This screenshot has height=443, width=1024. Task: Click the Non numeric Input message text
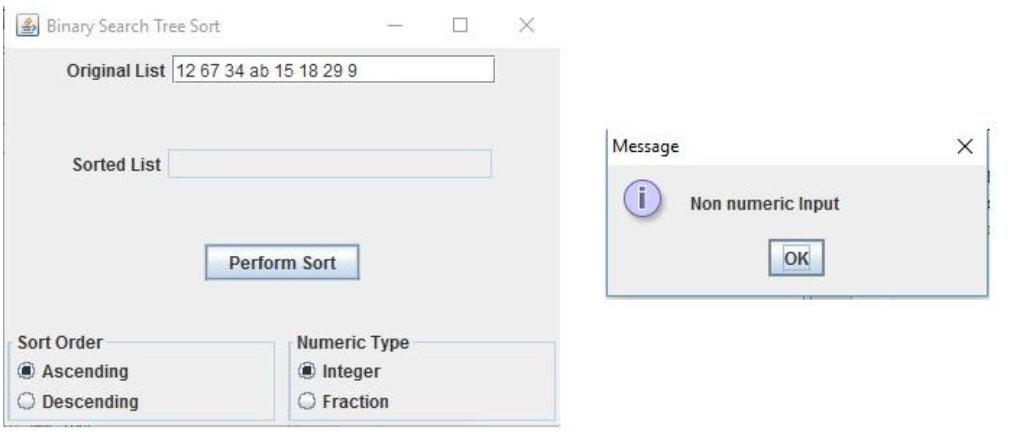[x=765, y=204]
